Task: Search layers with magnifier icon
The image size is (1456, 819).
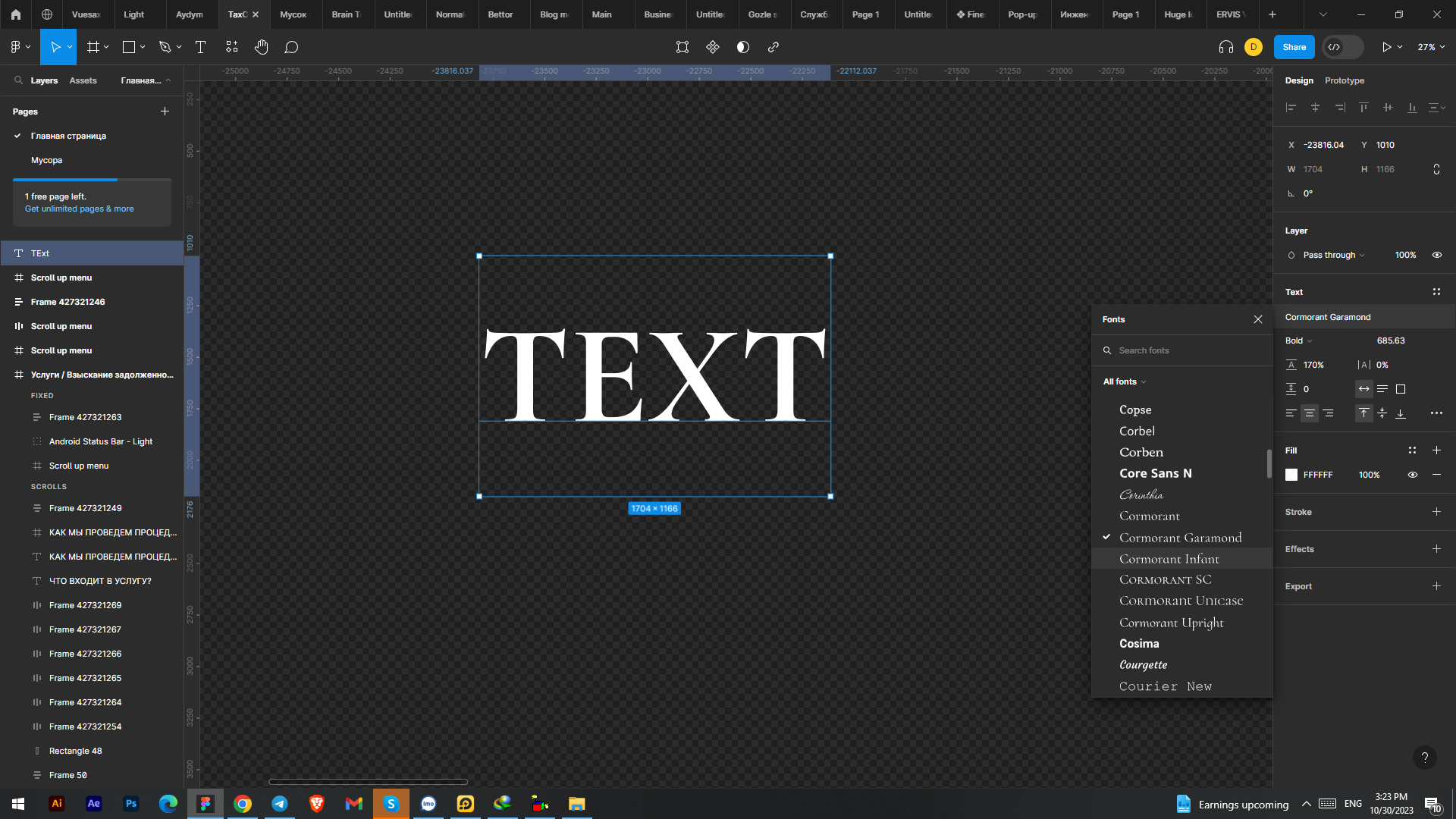Action: tap(18, 80)
